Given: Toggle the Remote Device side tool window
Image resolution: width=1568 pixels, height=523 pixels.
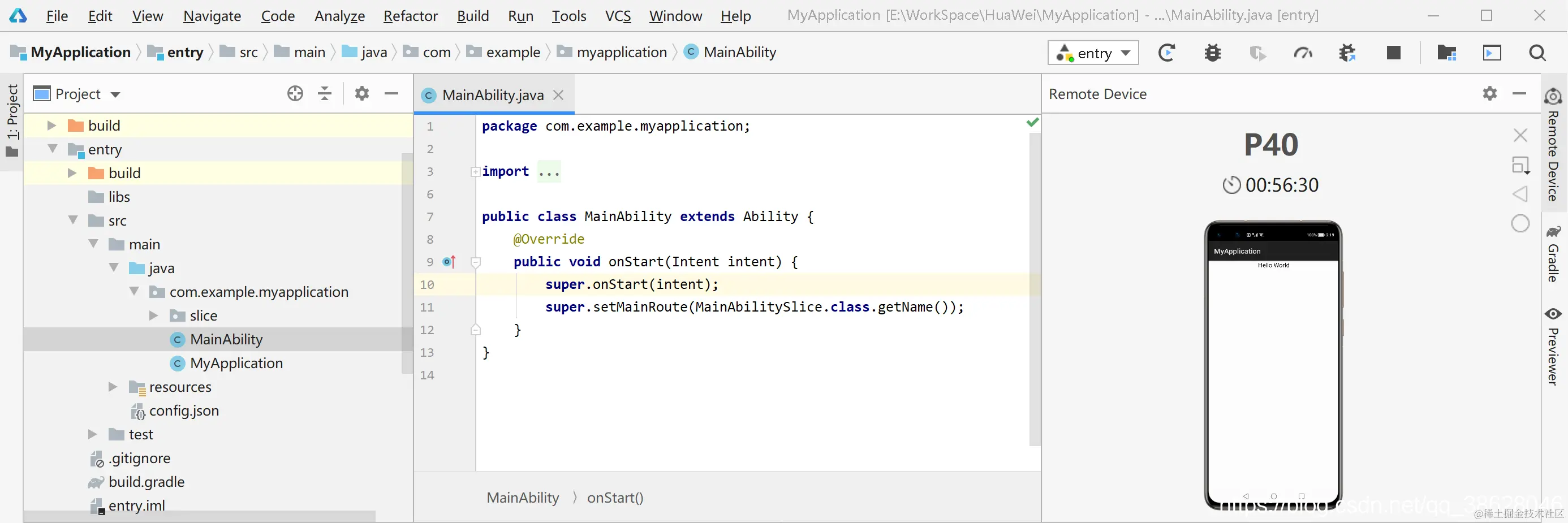Looking at the screenshot, I should click(x=1553, y=145).
